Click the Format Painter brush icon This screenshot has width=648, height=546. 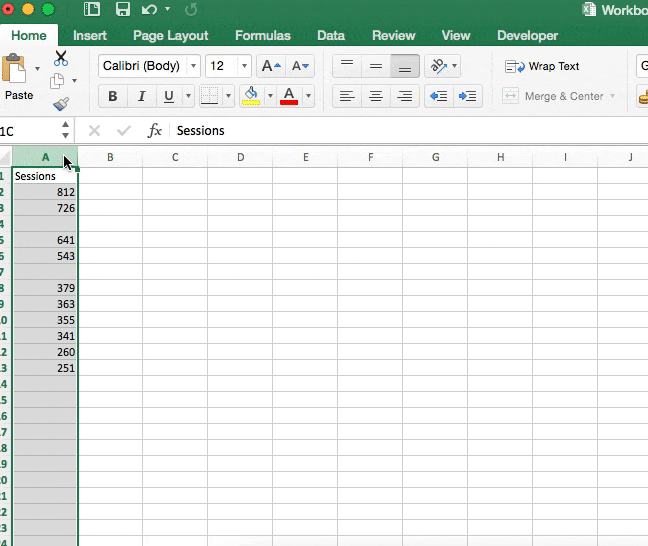point(61,103)
